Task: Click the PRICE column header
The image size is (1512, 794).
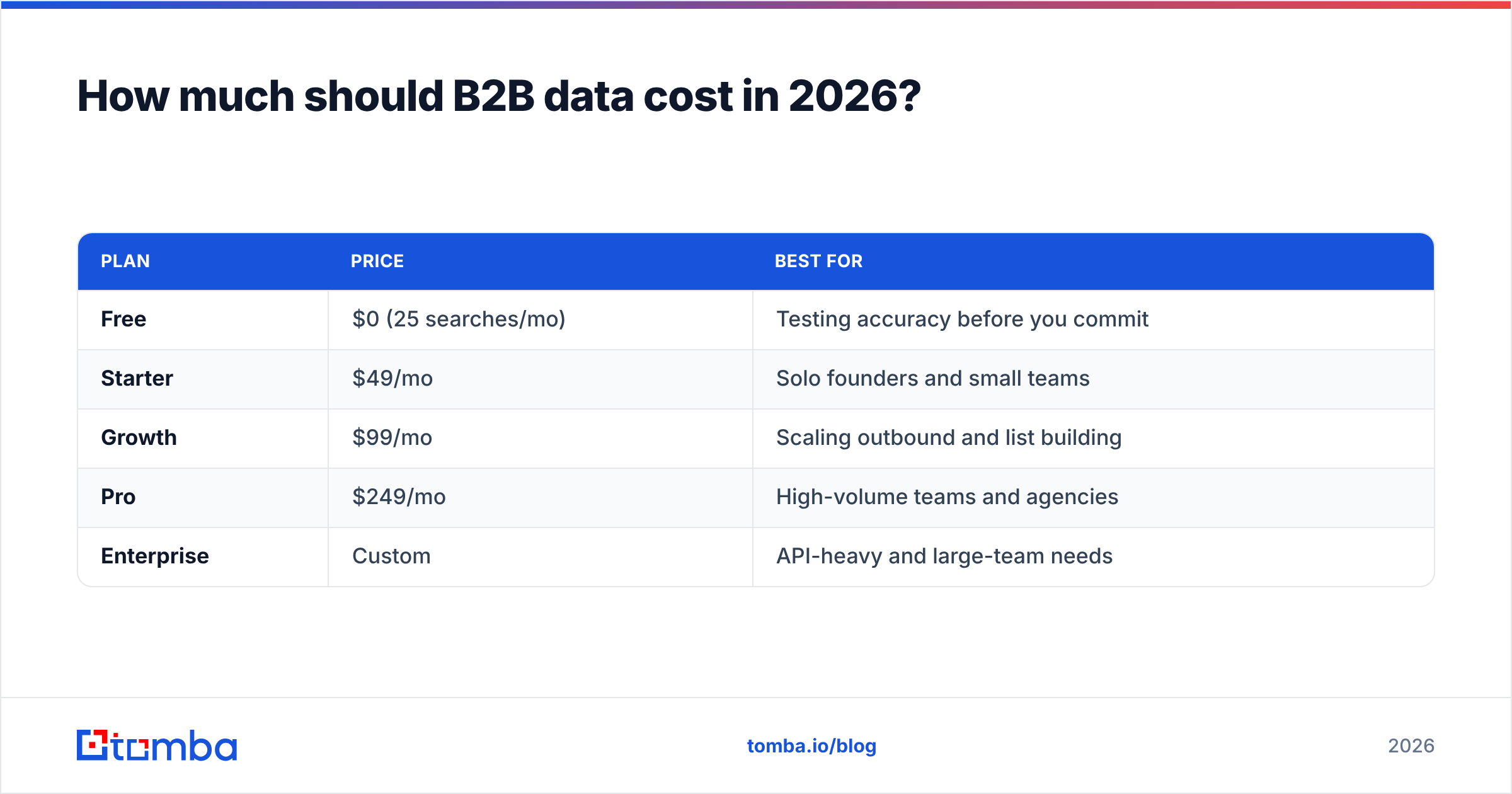Action: pyautogui.click(x=377, y=261)
